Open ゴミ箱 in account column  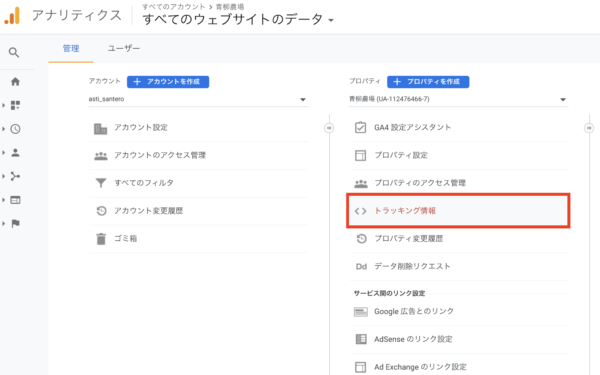199,239
